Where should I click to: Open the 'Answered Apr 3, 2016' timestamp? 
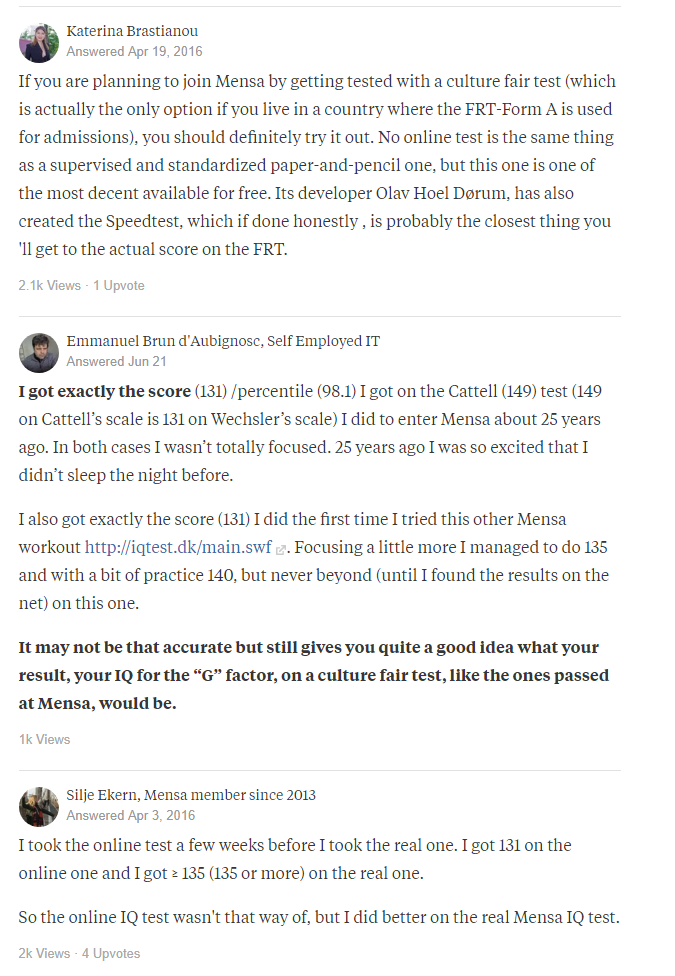click(131, 815)
